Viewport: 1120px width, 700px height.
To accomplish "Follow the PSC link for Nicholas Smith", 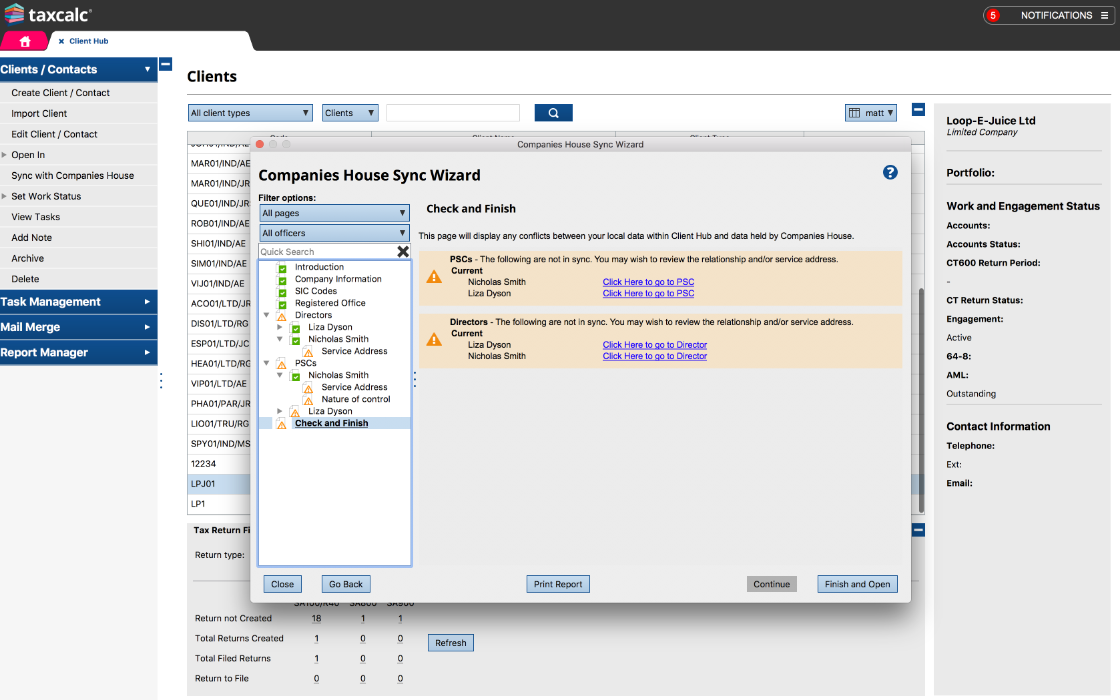I will (x=649, y=282).
